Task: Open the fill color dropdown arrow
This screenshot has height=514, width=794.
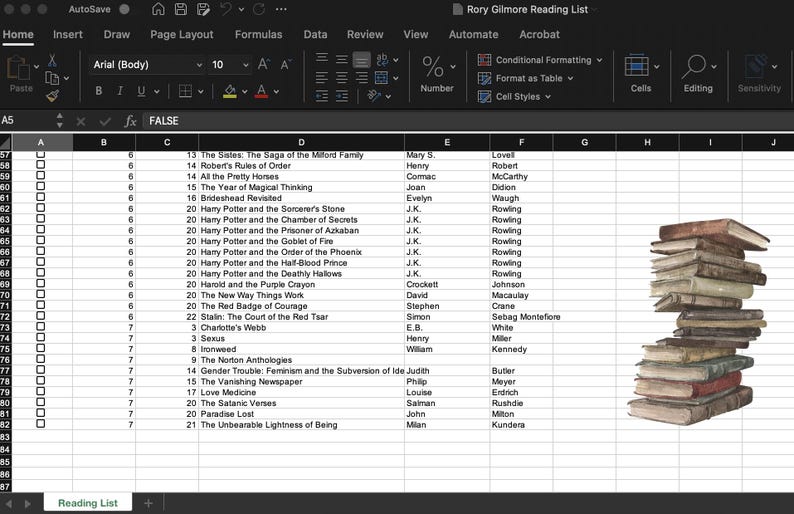Action: [x=245, y=92]
